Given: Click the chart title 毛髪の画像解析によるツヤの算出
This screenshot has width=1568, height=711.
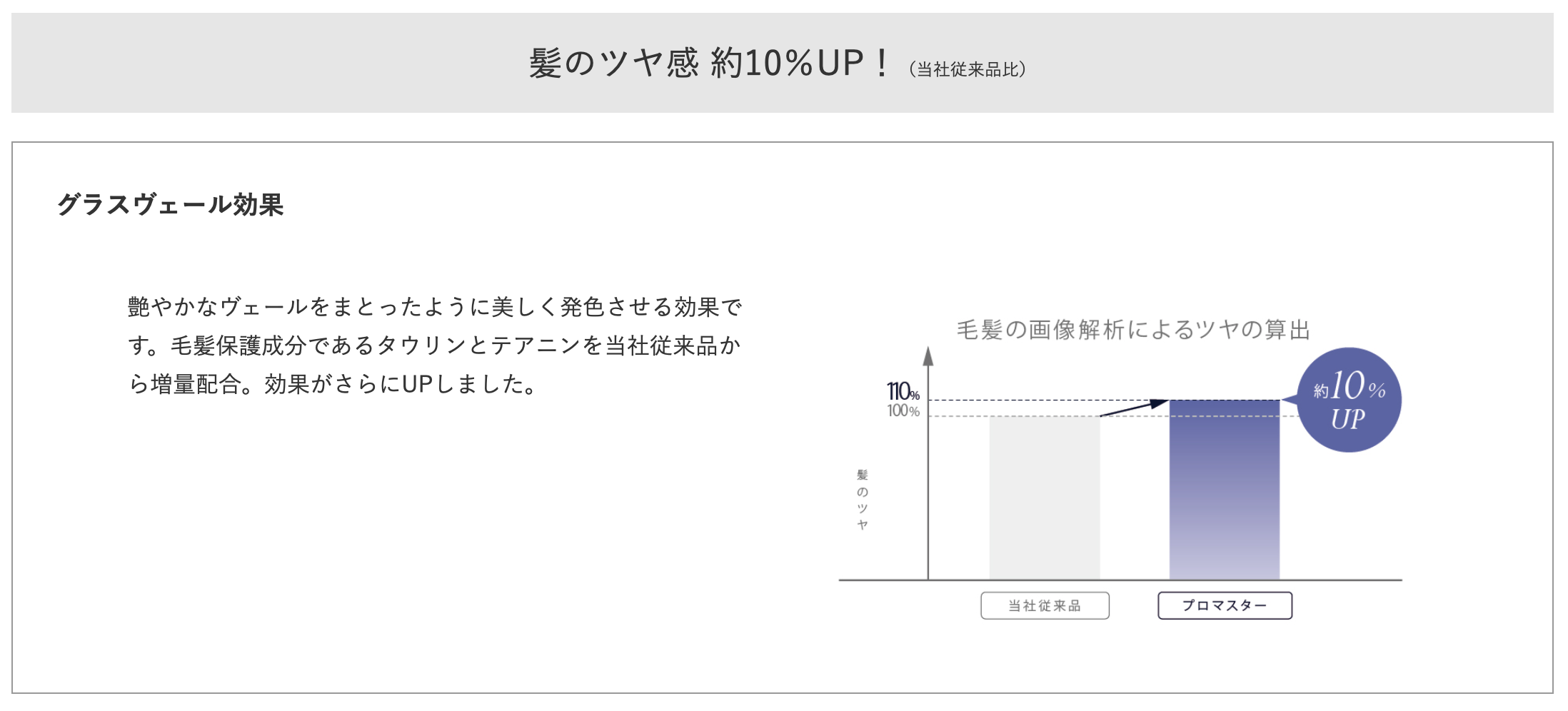Looking at the screenshot, I should 1133,330.
